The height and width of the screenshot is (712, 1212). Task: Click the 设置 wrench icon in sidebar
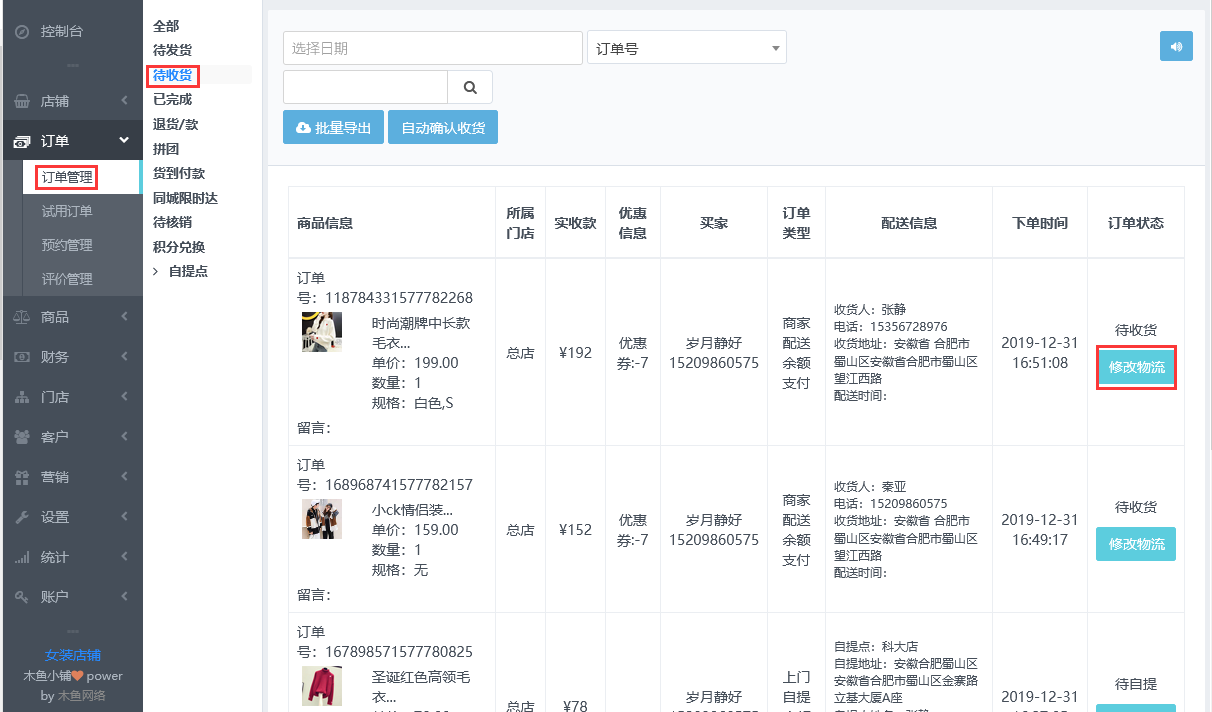(x=21, y=517)
